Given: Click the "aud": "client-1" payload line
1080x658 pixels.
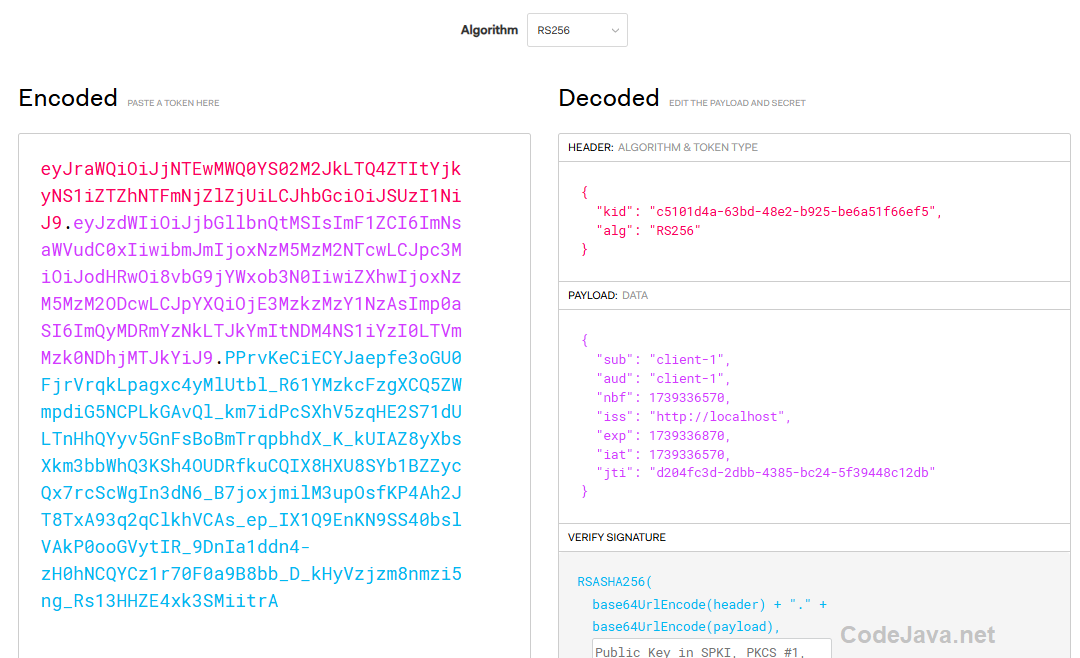Looking at the screenshot, I should 663,379.
